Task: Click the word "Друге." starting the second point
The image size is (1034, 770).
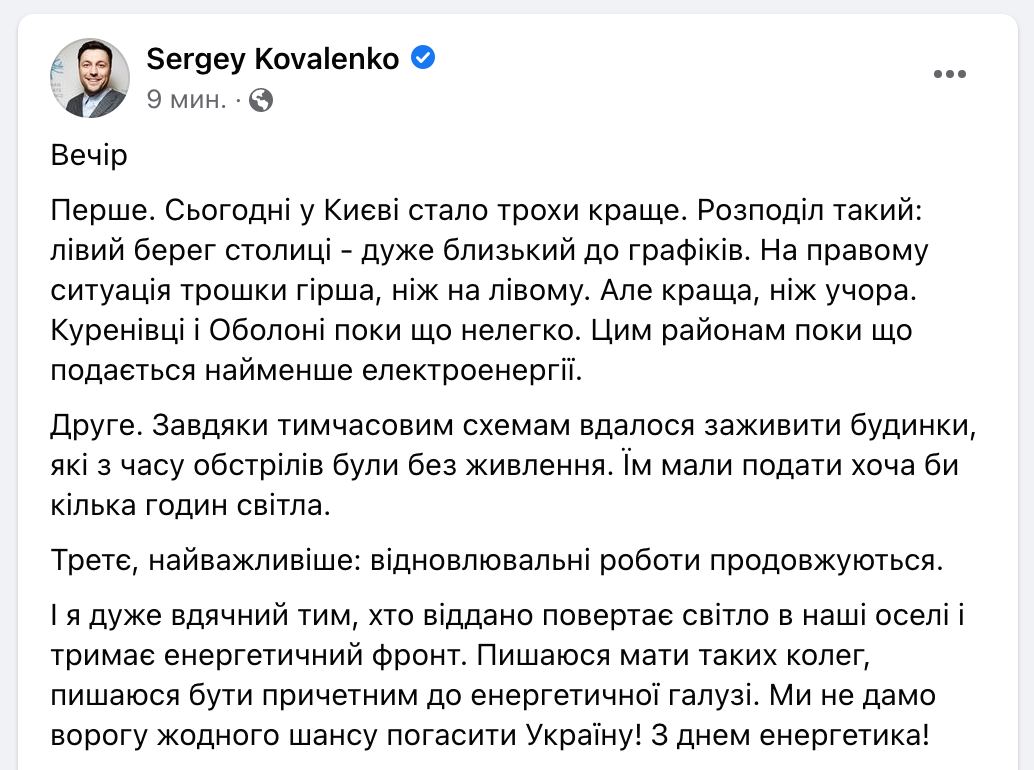Action: click(96, 425)
